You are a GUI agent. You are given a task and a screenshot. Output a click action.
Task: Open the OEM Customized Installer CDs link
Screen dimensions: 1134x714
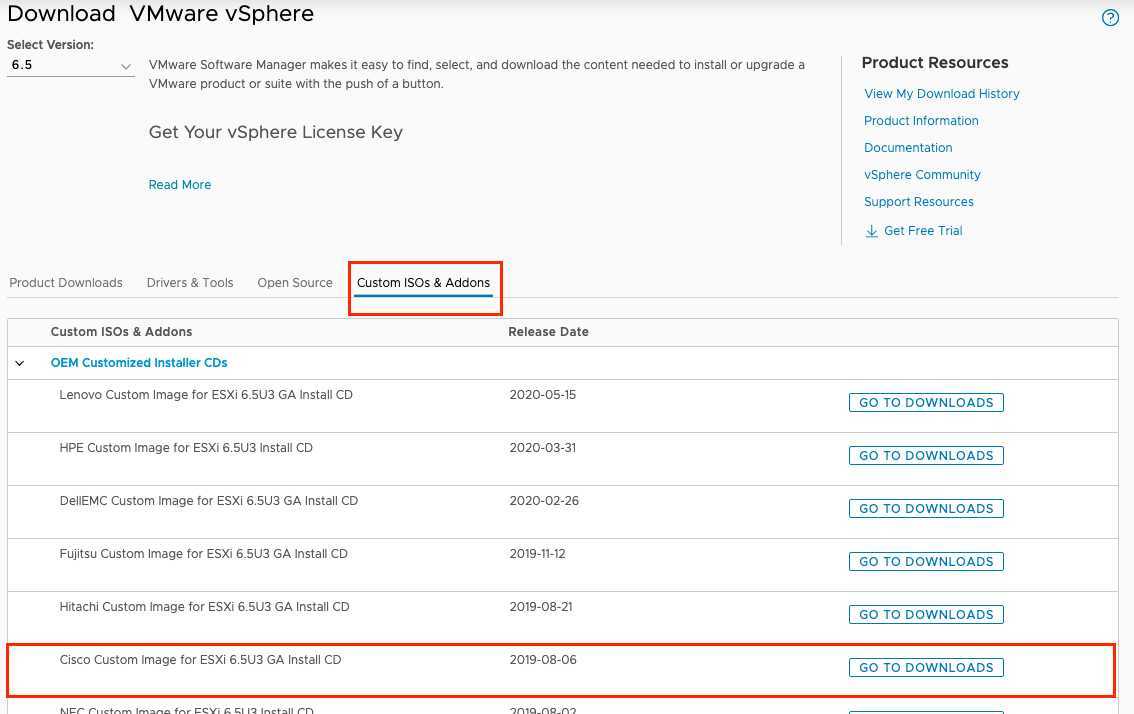[139, 362]
